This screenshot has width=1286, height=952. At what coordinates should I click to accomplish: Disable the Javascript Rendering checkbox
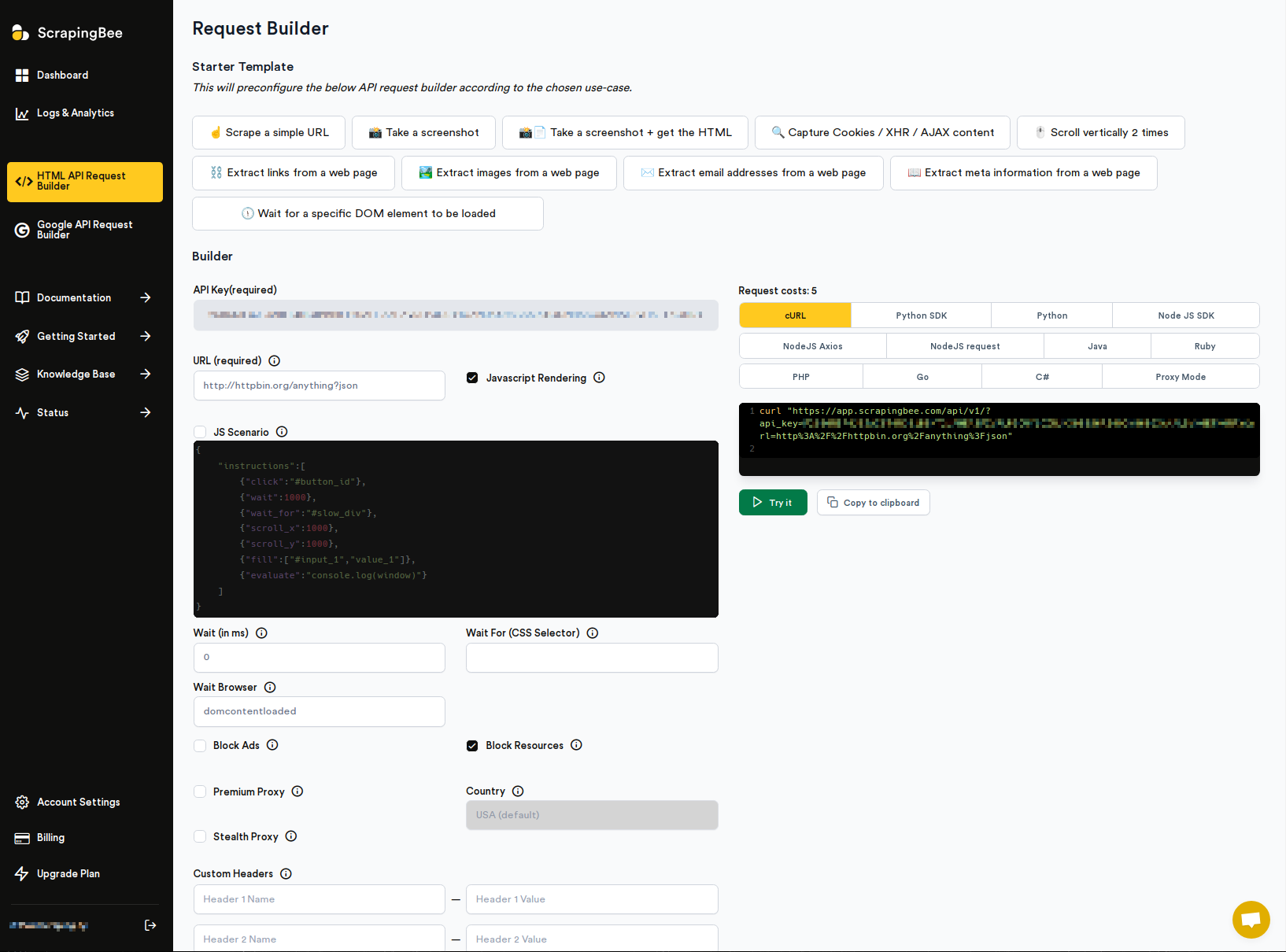472,378
